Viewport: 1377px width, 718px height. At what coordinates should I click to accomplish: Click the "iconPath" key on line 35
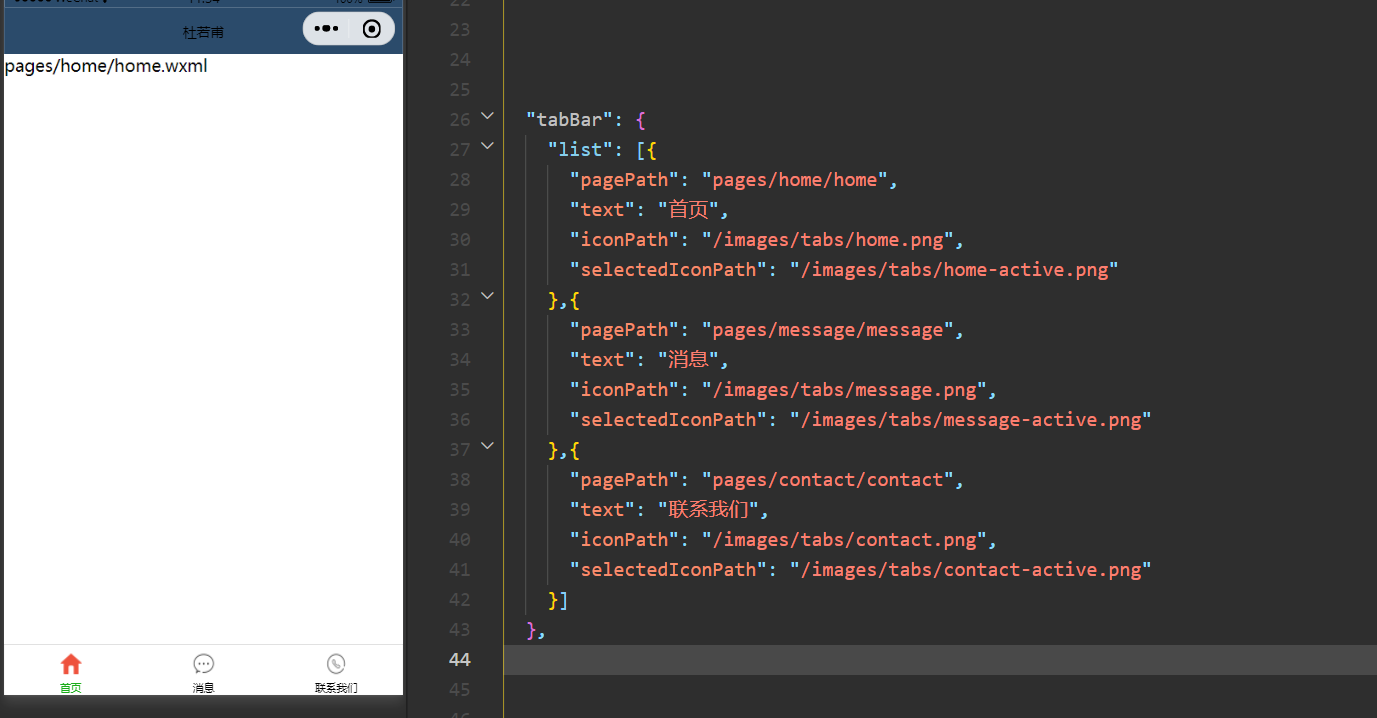(624, 390)
